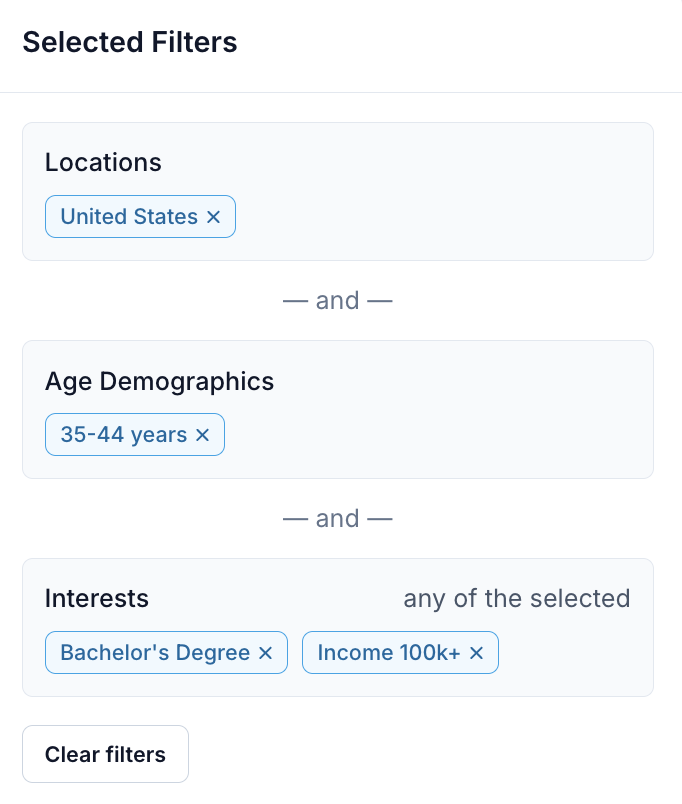This screenshot has width=682, height=804.
Task: Click empty space in the Interests card
Action: (580, 655)
